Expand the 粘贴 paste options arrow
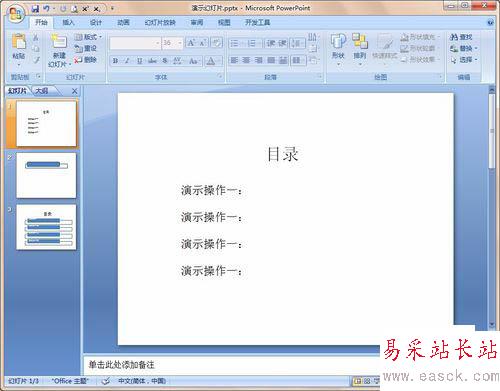This screenshot has height=391, width=500. [19, 64]
